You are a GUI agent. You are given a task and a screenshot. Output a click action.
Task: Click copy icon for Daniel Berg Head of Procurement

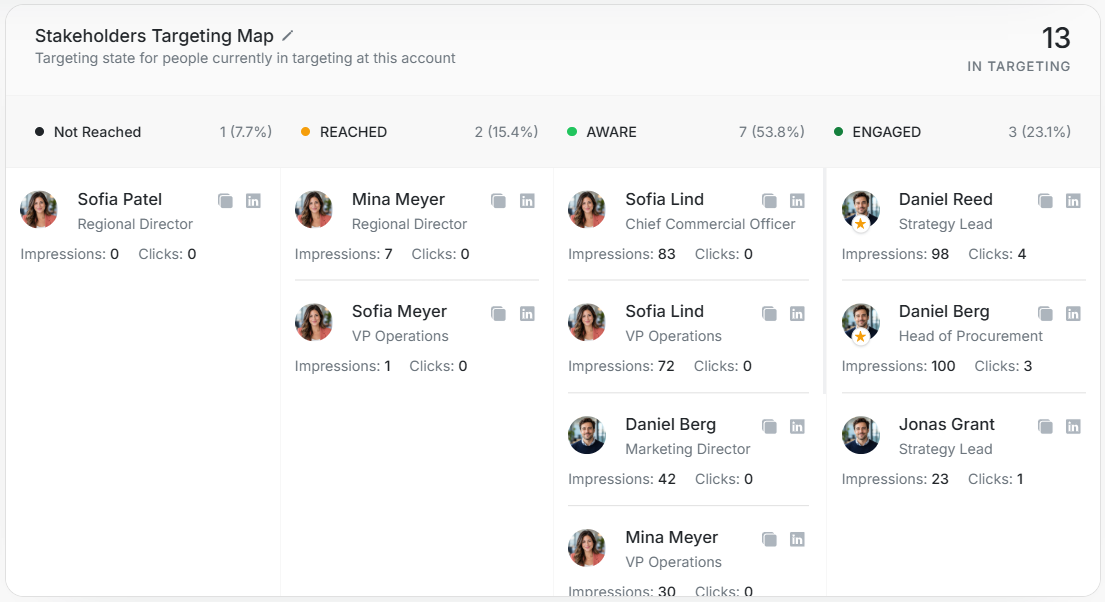1046,314
